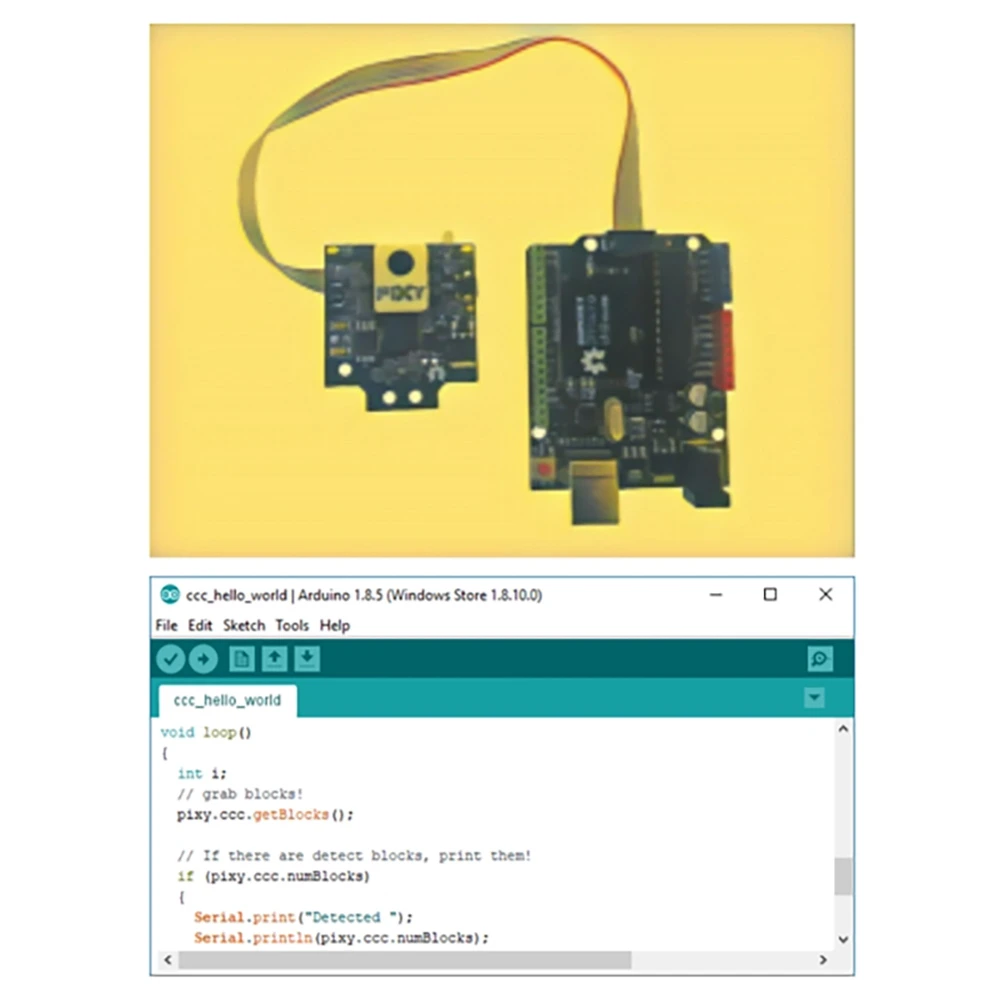Screen dimensions: 1000x1000
Task: Click horizontal scrollbar right arrow
Action: pyautogui.click(x=823, y=960)
